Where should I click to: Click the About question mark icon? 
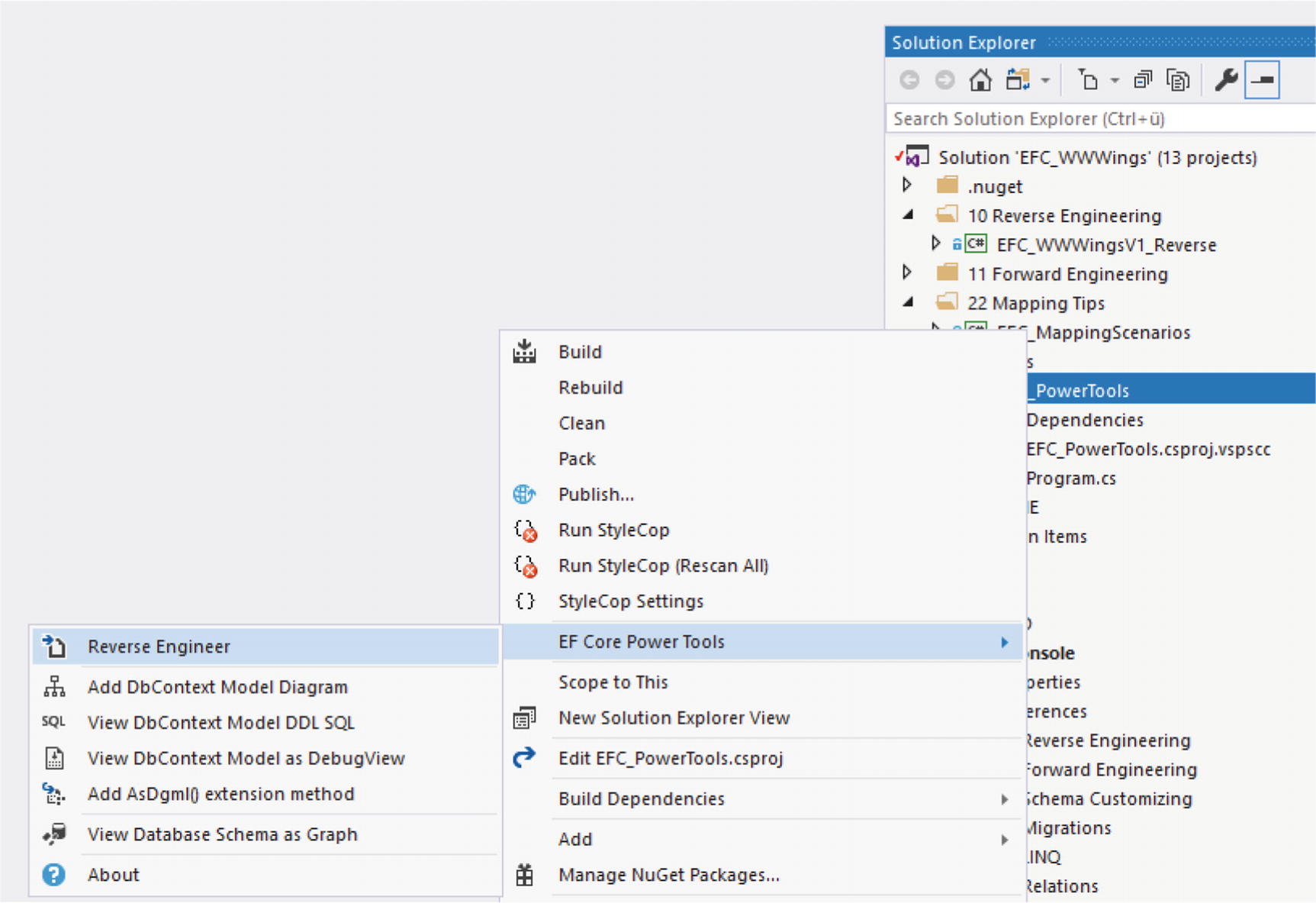click(x=53, y=875)
